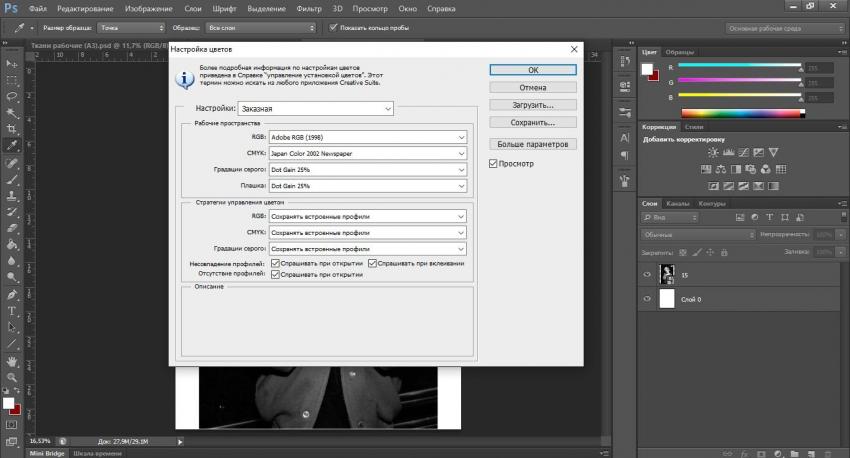The width and height of the screenshot is (850, 458).
Task: Click the Больше параметров button
Action: pyautogui.click(x=533, y=144)
